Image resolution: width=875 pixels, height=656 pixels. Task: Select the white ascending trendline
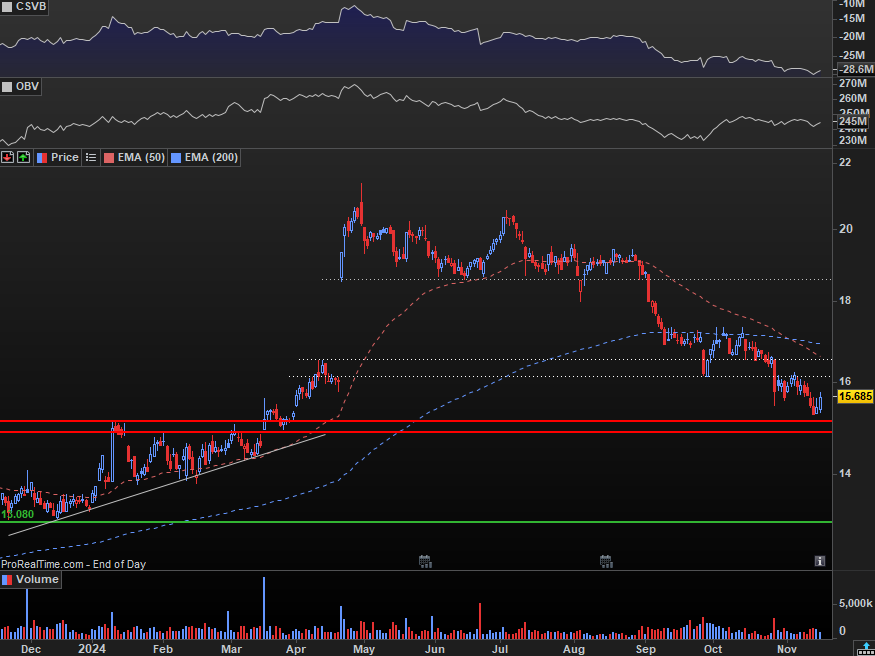pyautogui.click(x=167, y=485)
